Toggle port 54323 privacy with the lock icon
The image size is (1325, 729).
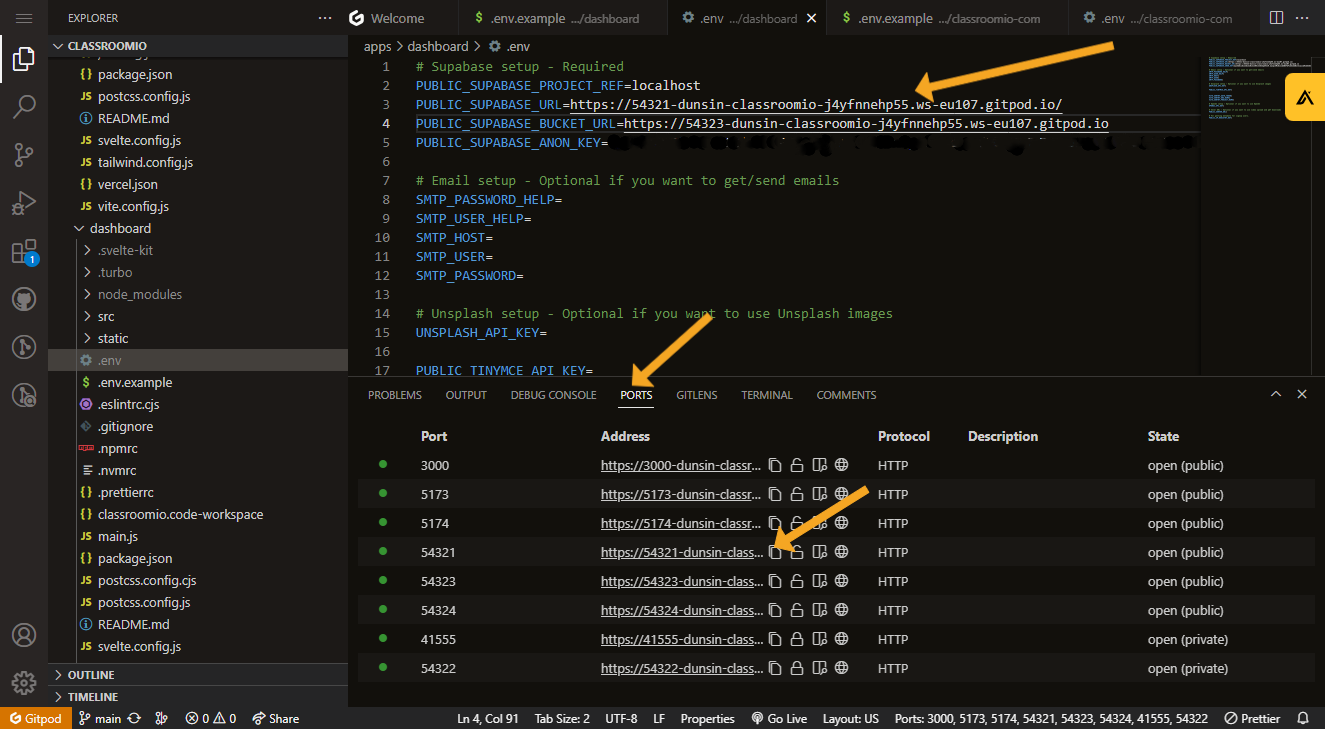tap(797, 580)
